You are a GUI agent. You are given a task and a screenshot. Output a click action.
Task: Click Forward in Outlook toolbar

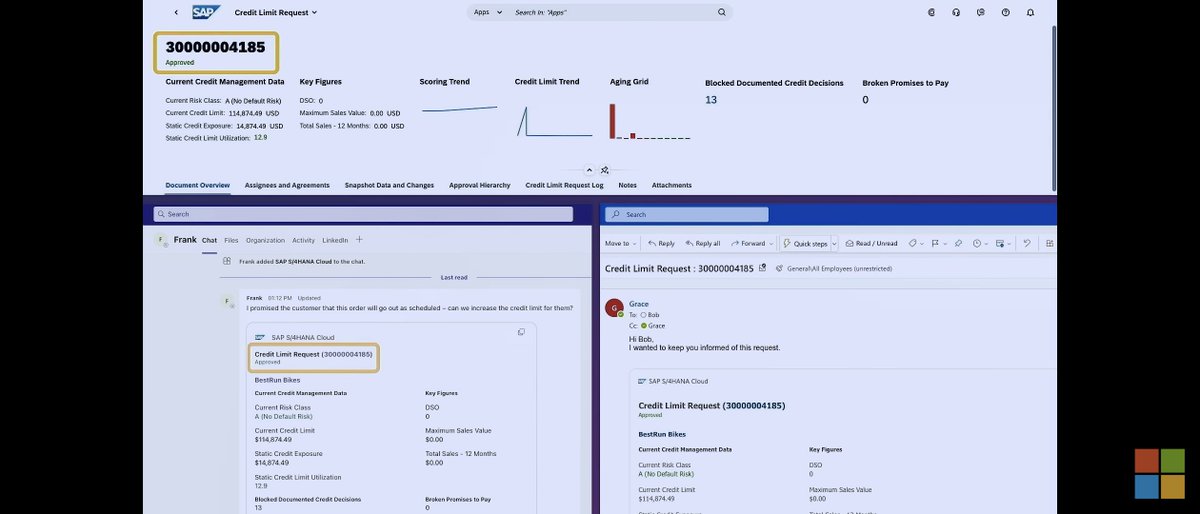[x=748, y=243]
